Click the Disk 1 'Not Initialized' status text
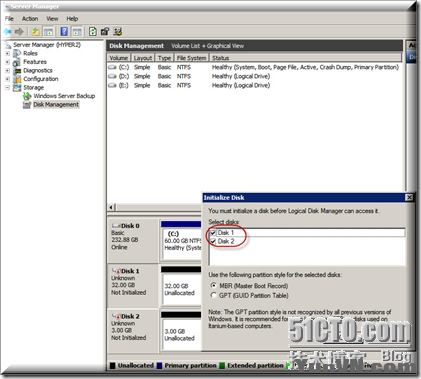This screenshot has height=379, width=421. point(129,292)
